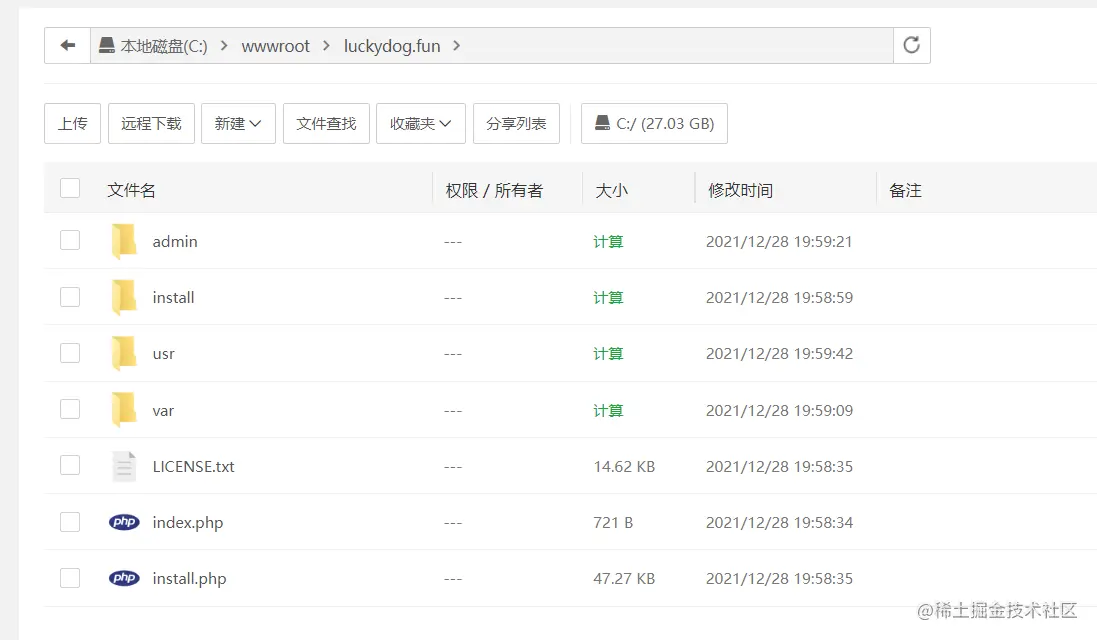This screenshot has width=1097, height=640.
Task: Check the box for LICENSE.txt
Action: [x=70, y=464]
